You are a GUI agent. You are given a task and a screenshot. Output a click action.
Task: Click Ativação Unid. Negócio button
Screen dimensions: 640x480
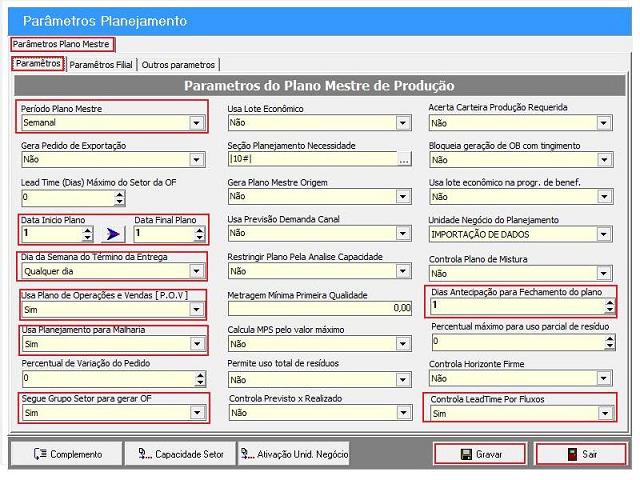point(294,454)
